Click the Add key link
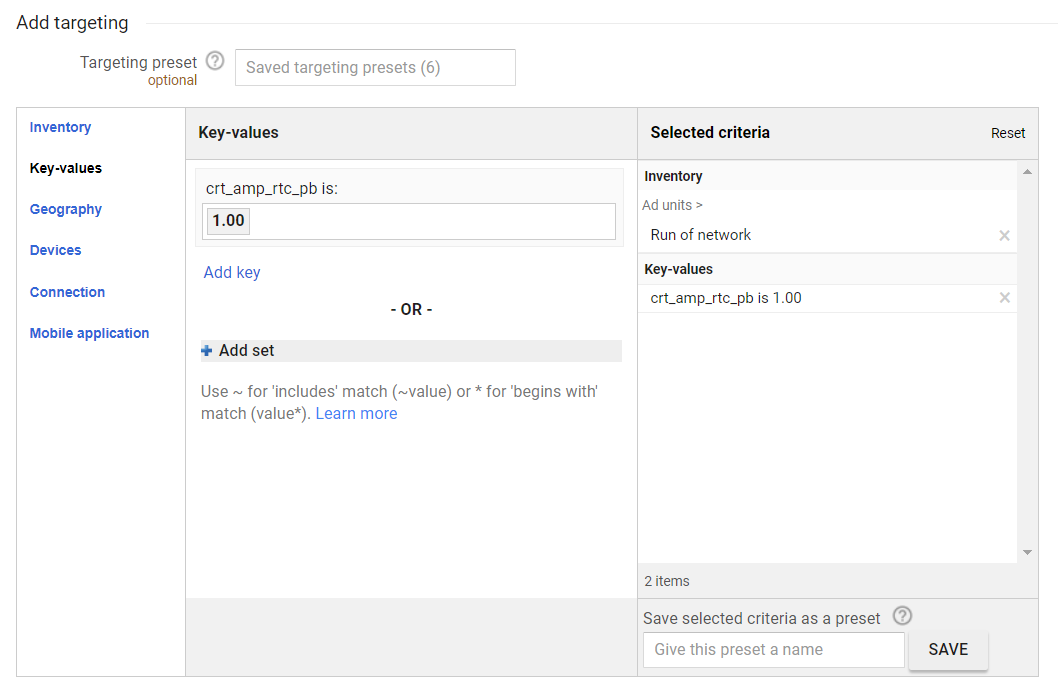Viewport: 1058px width, 687px height. 232,272
